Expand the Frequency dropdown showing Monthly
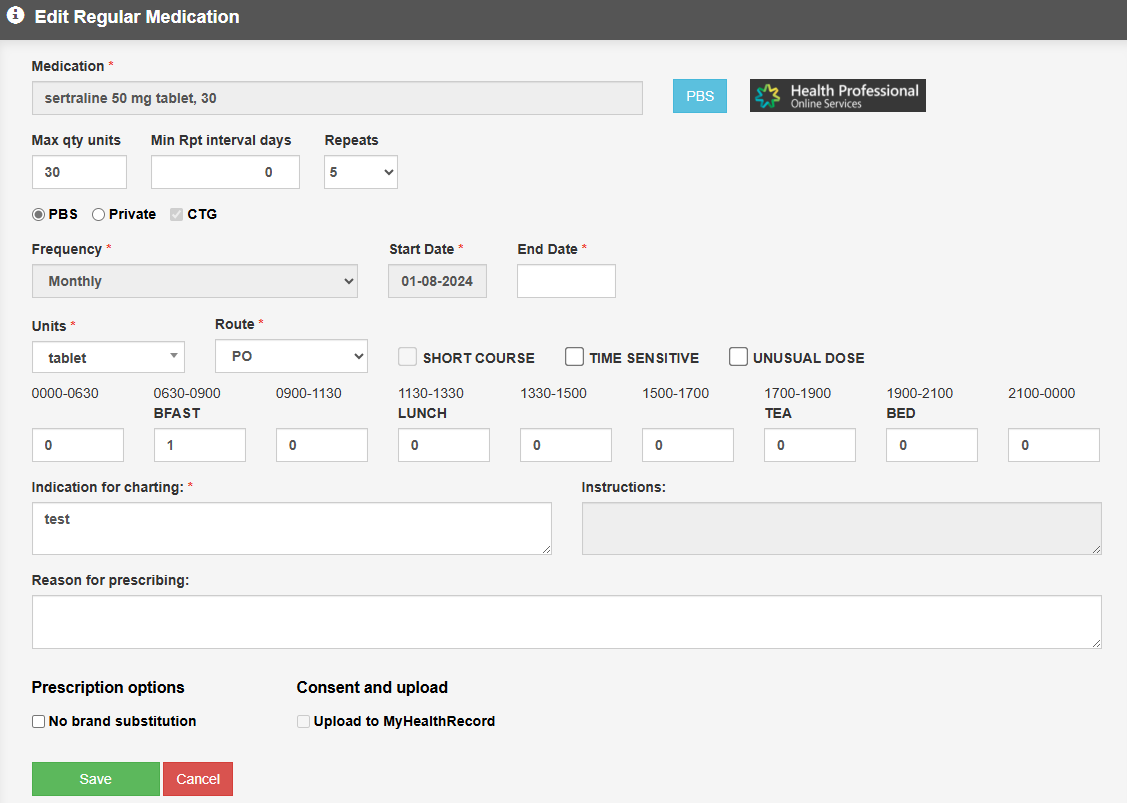The image size is (1127, 803). pyautogui.click(x=194, y=281)
